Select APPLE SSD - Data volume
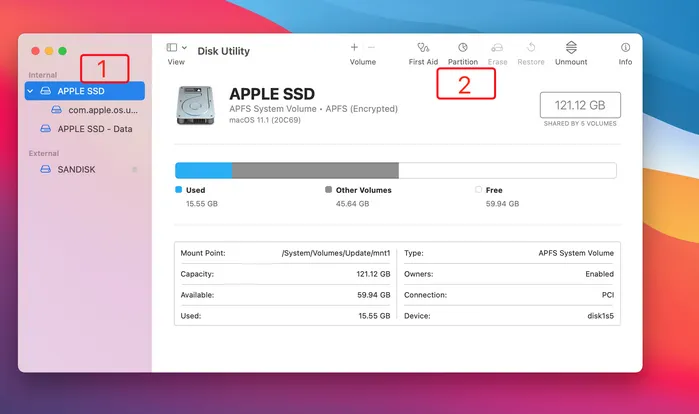This screenshot has height=414, width=699. click(94, 129)
